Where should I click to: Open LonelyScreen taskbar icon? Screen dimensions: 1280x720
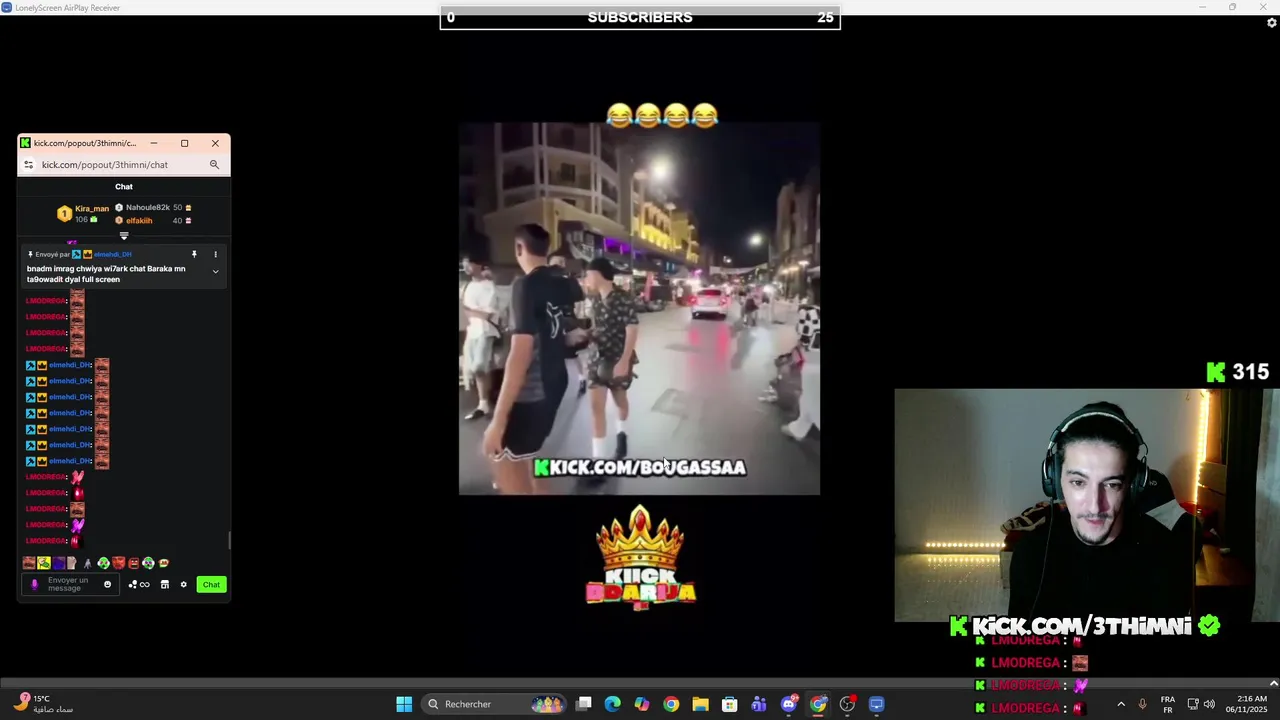pos(877,704)
